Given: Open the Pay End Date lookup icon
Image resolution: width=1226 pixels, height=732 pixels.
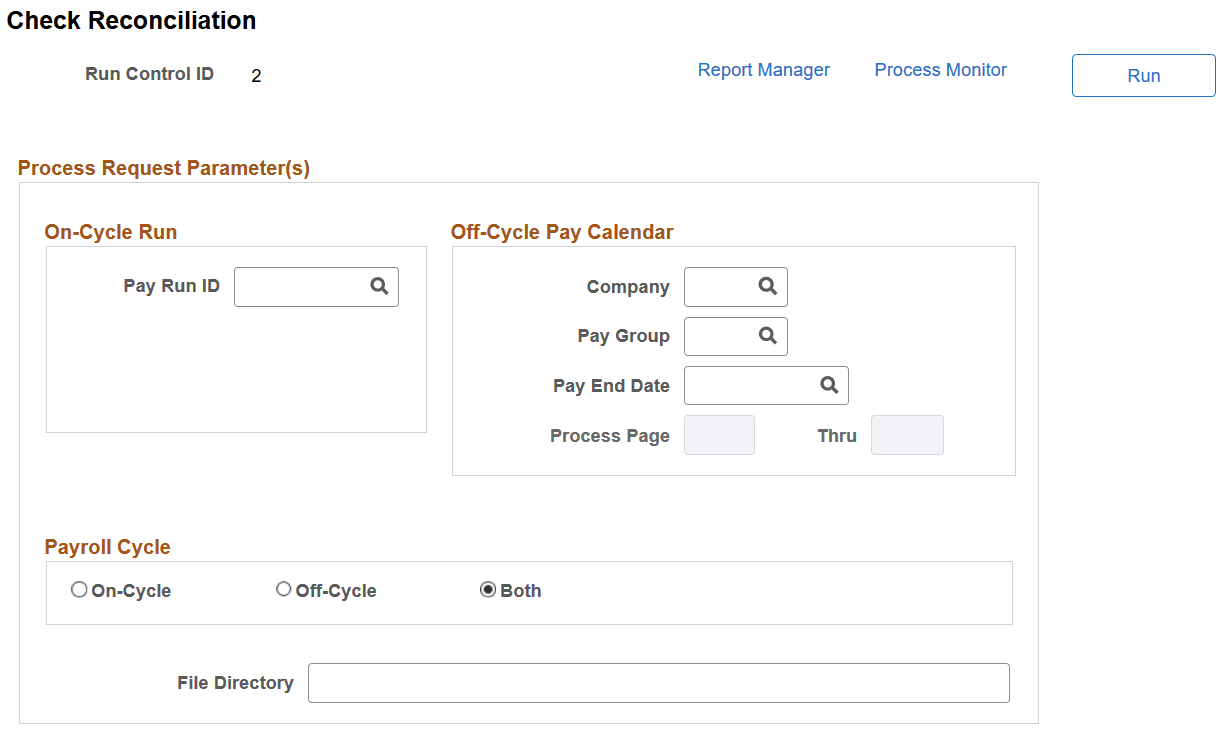Looking at the screenshot, I should [828, 385].
